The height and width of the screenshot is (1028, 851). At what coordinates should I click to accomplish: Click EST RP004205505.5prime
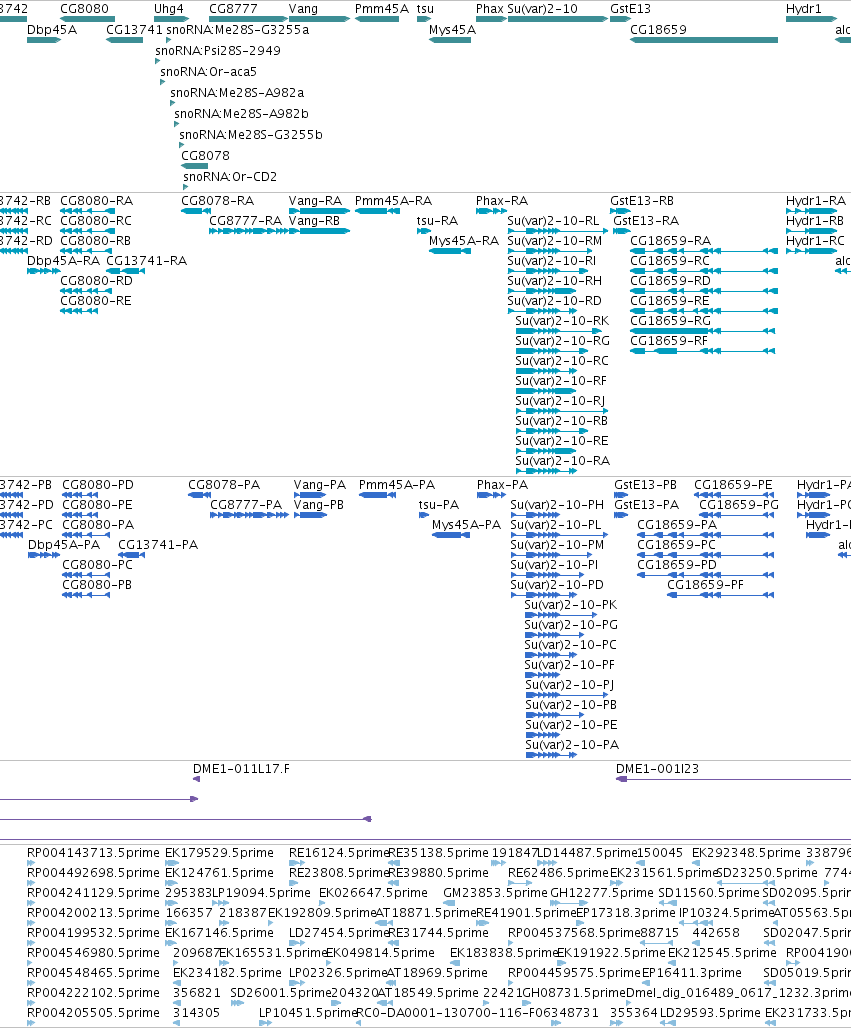(x=93, y=1012)
